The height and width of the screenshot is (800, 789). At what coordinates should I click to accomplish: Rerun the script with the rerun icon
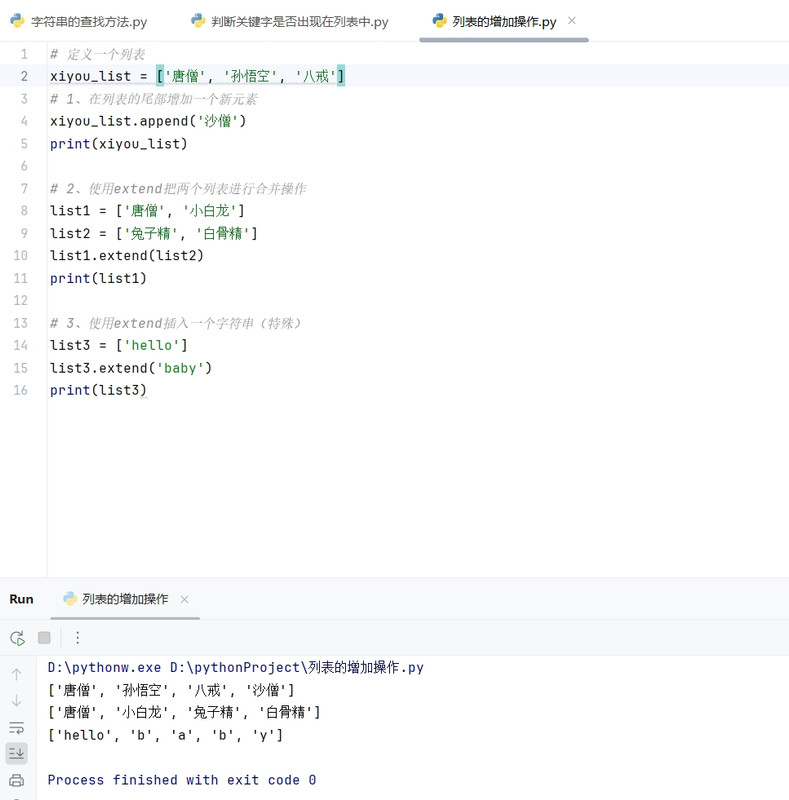[17, 638]
